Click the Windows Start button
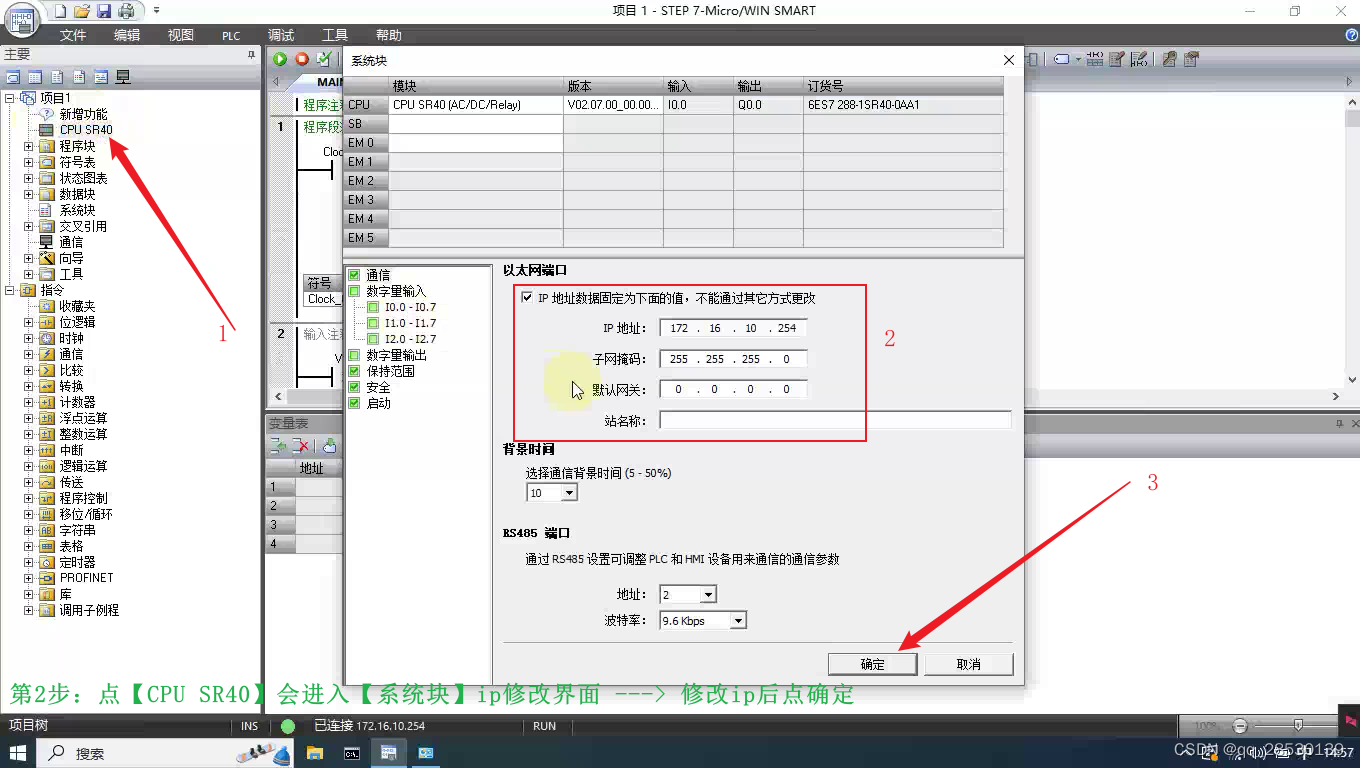1360x768 pixels. 18,753
